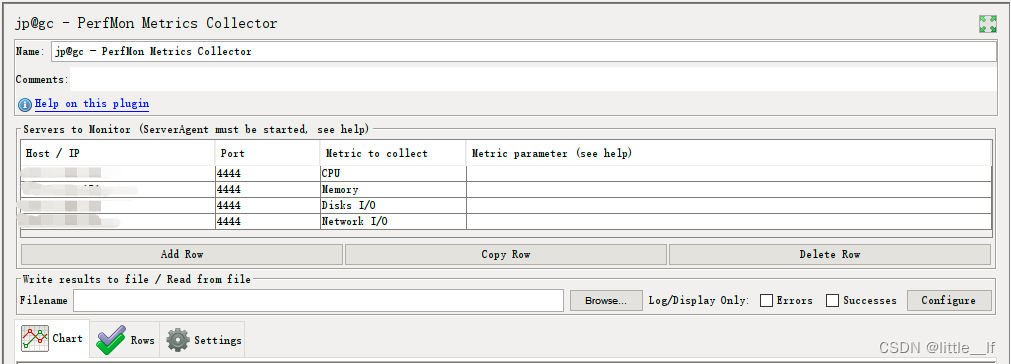Click the Browse... button
The image size is (1011, 364).
point(606,301)
